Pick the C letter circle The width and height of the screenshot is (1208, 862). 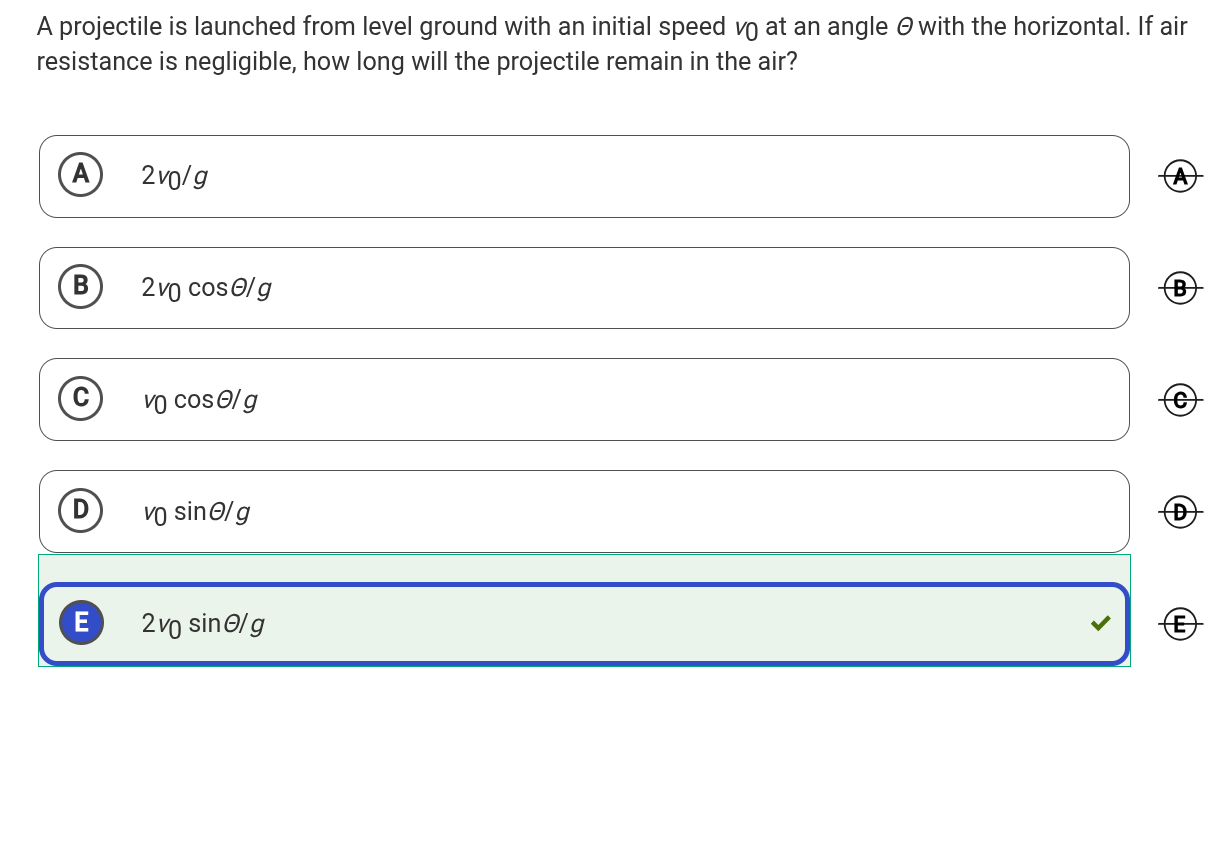click(x=81, y=398)
